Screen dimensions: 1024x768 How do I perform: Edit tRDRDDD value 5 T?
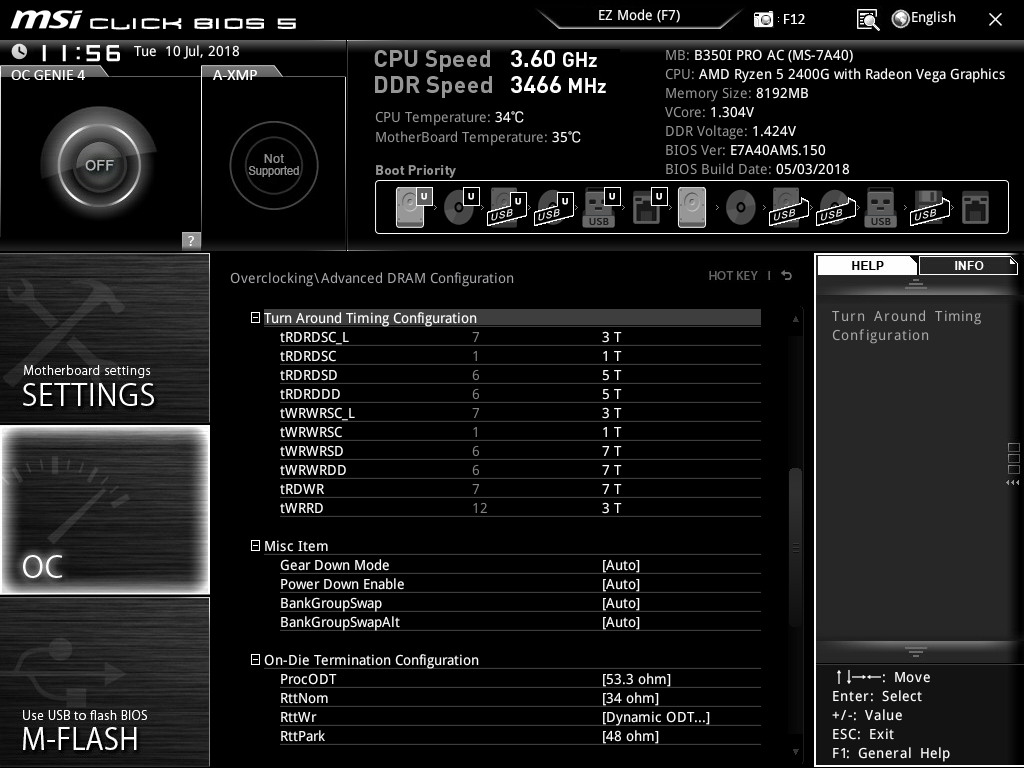coord(611,394)
